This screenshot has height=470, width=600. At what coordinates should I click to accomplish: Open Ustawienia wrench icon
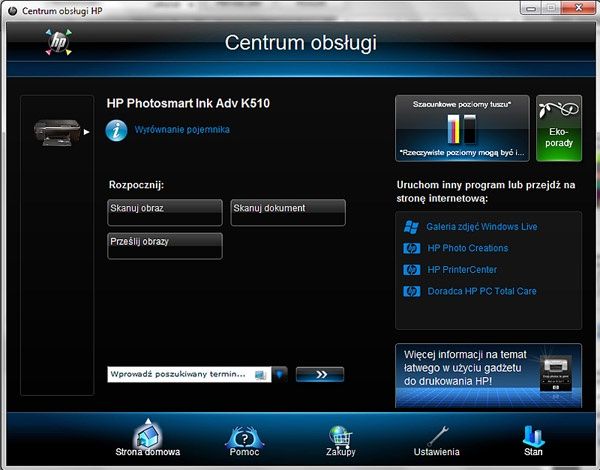point(437,436)
